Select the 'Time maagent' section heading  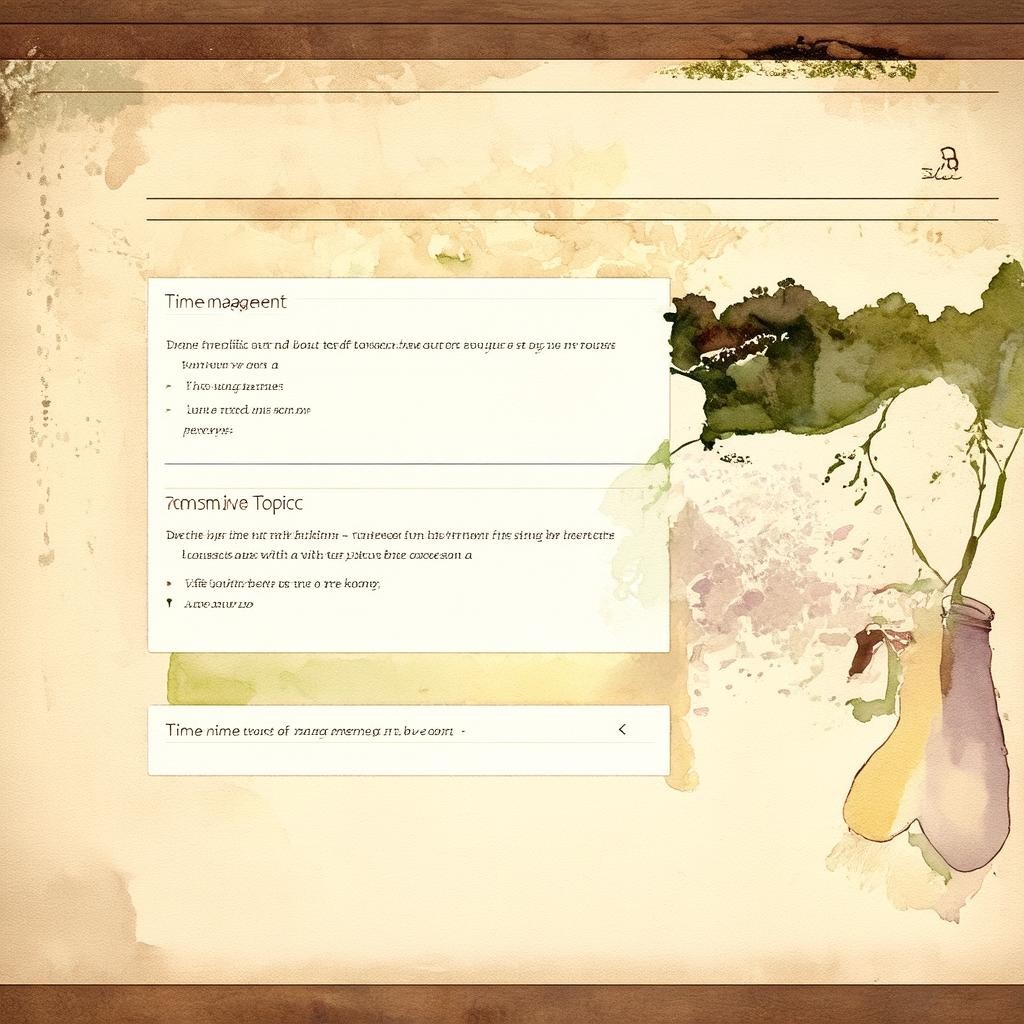(225, 301)
